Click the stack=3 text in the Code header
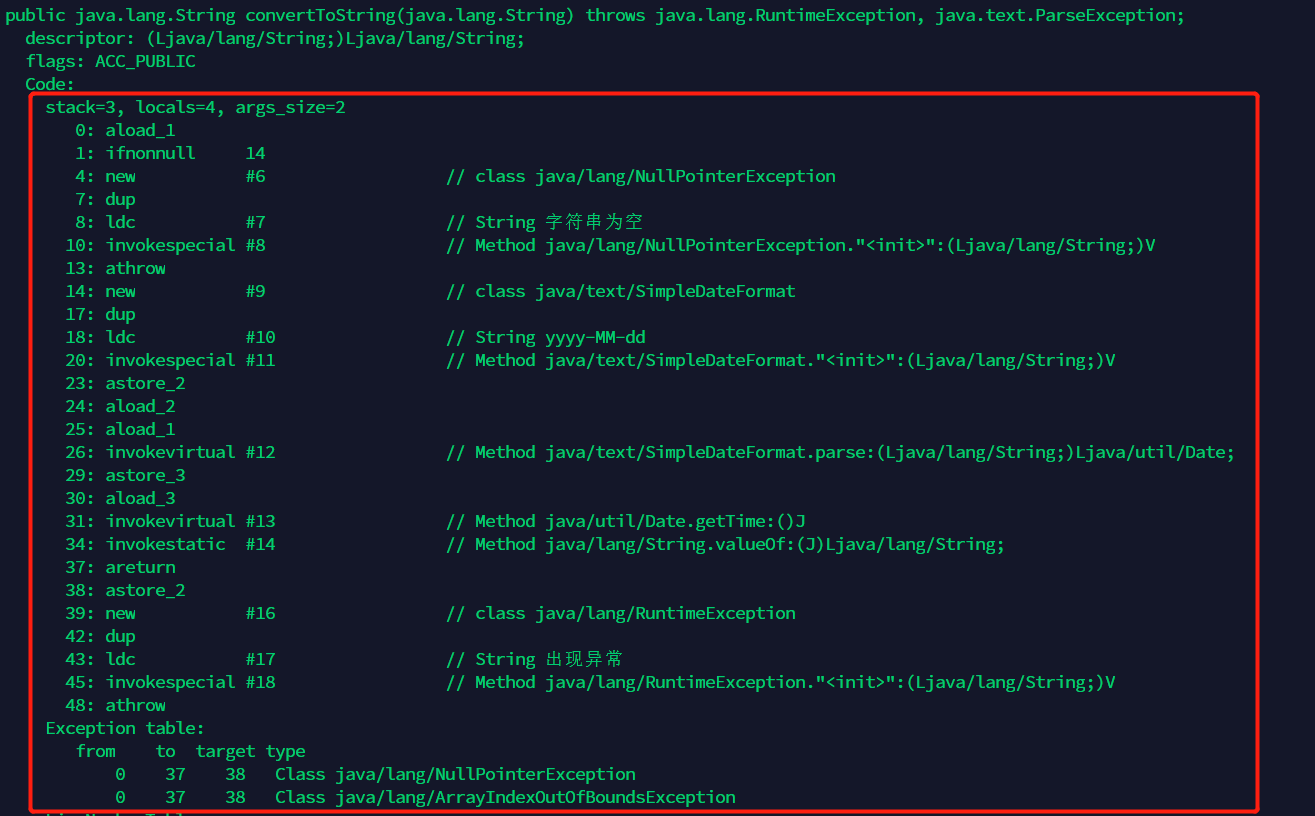1315x816 pixels. 80,107
